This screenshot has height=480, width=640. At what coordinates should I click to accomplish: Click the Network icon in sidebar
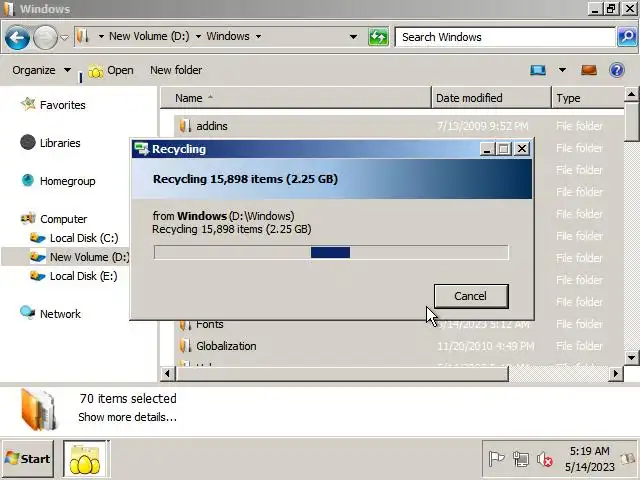[27, 313]
